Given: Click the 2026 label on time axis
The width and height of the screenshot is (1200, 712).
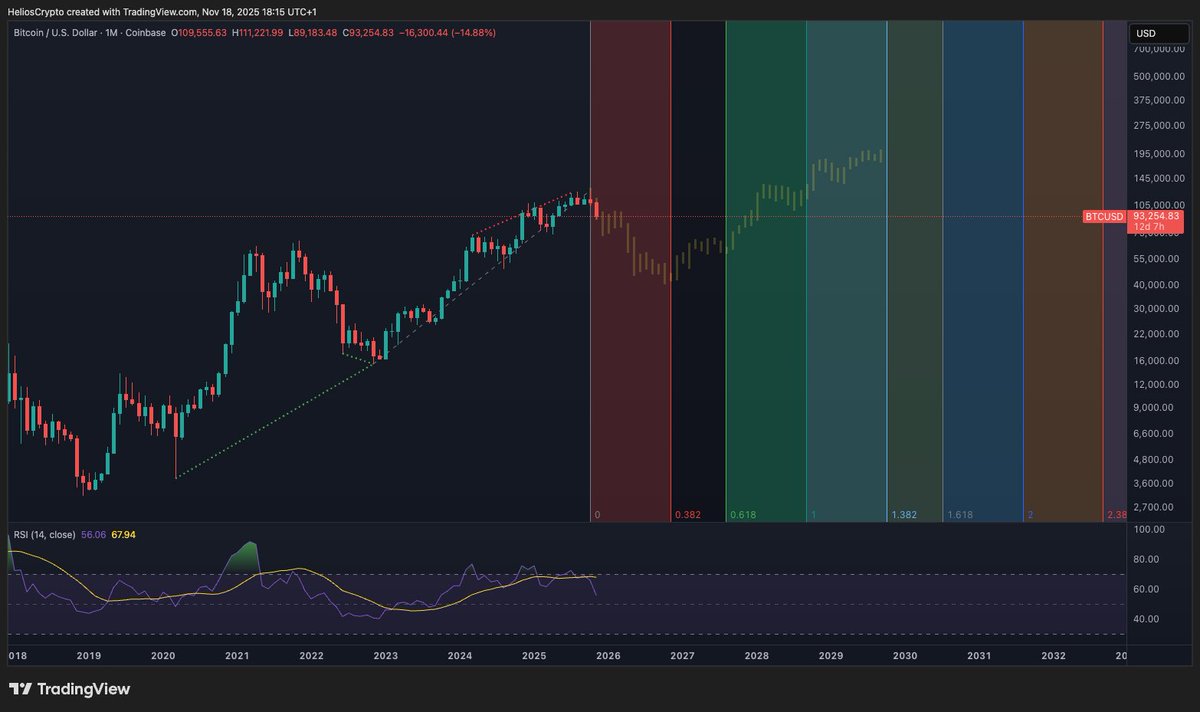Looking at the screenshot, I should pos(608,655).
